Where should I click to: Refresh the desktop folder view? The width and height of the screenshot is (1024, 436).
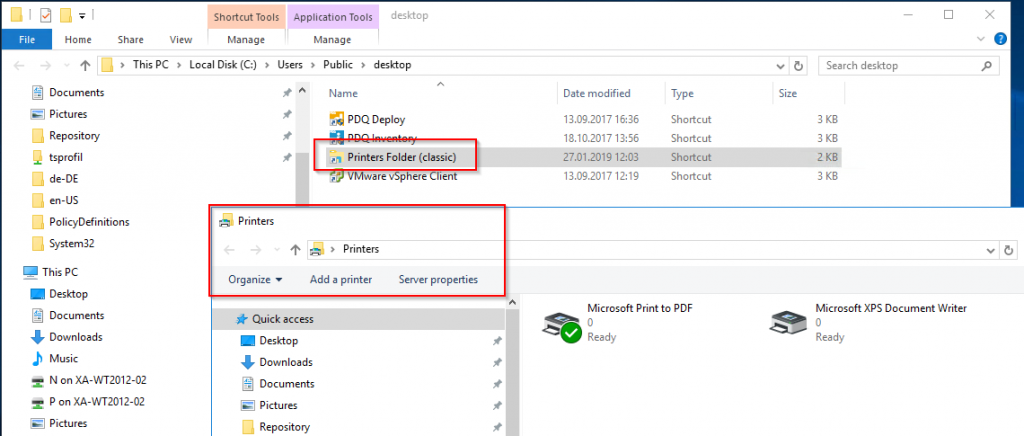pos(797,65)
